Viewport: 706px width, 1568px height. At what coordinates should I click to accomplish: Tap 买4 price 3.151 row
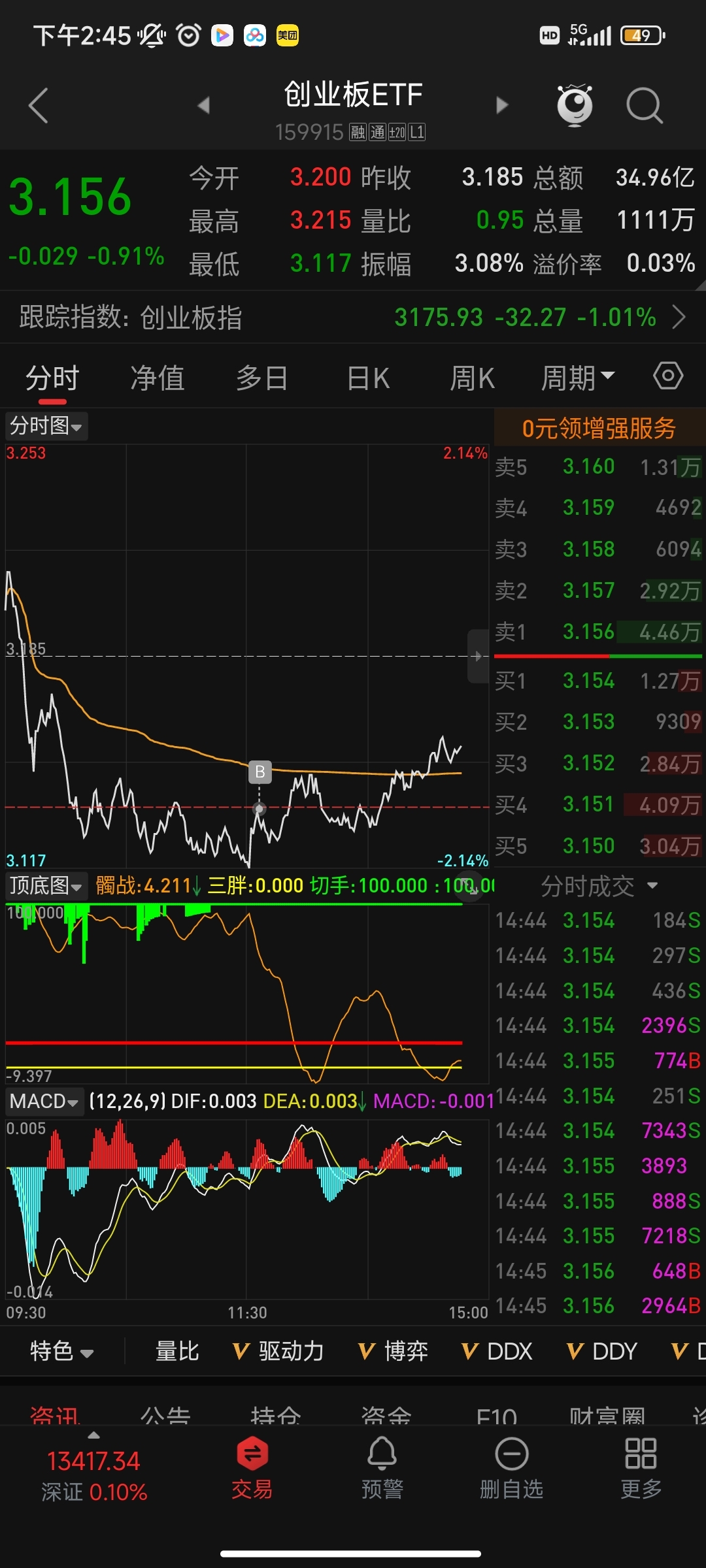(x=598, y=804)
